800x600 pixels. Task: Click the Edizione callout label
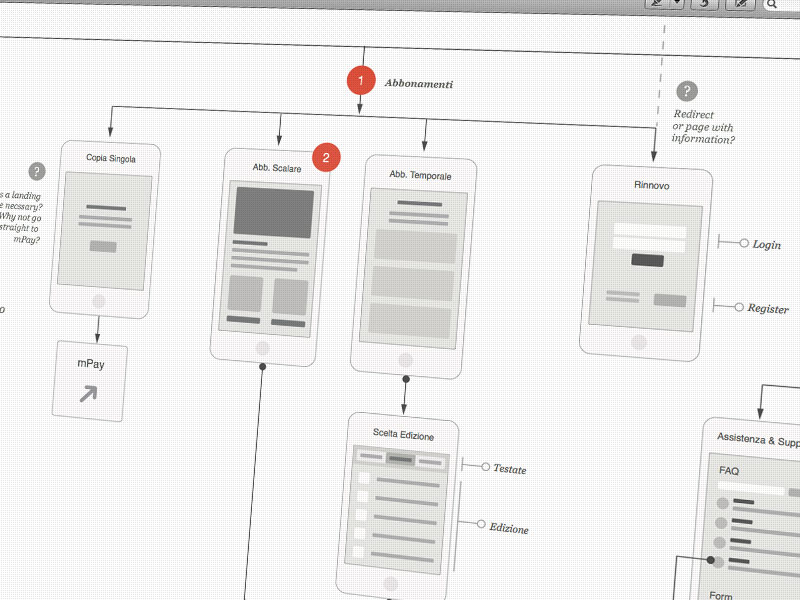tap(509, 529)
